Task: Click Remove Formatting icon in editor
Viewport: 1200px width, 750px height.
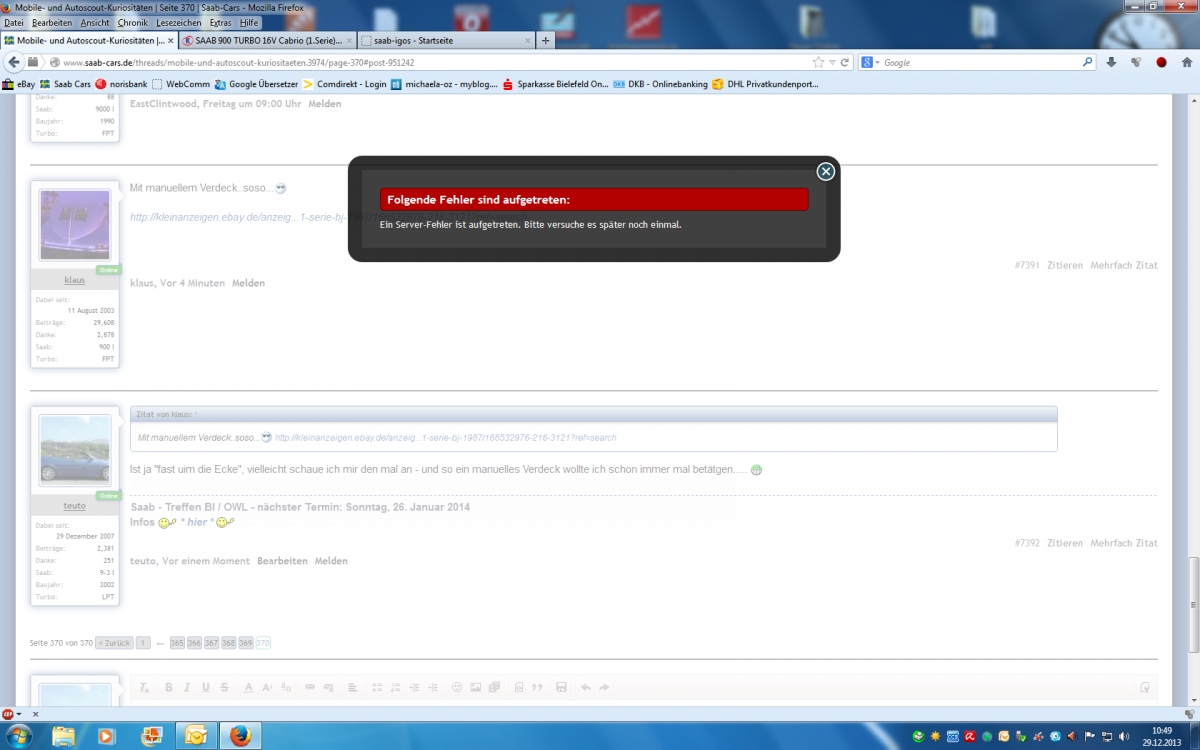Action: [x=143, y=687]
